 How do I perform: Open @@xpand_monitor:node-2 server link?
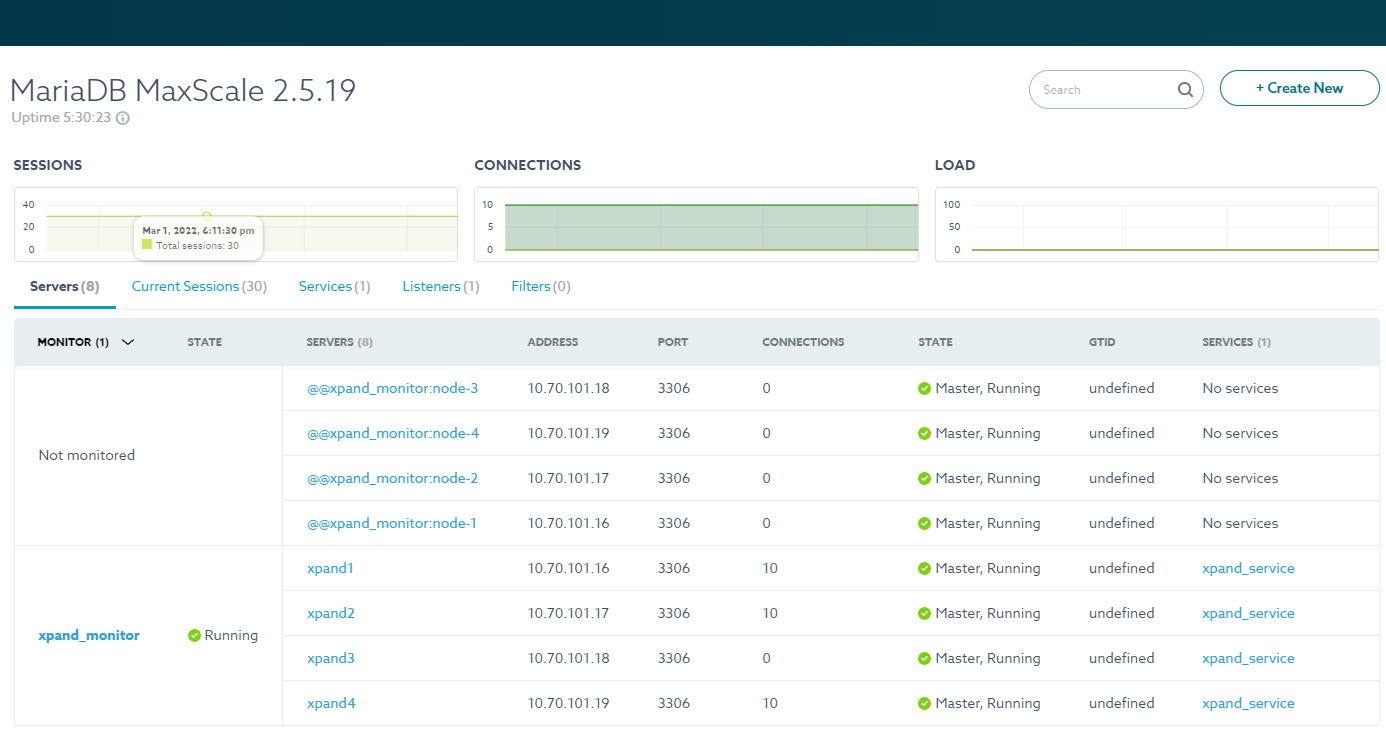(x=392, y=478)
